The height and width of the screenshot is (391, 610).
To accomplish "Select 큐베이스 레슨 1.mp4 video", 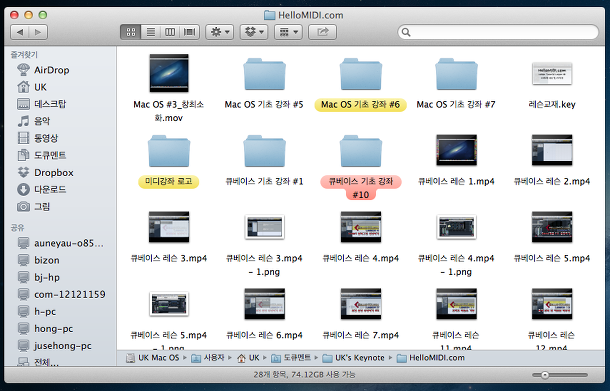I will coord(456,150).
